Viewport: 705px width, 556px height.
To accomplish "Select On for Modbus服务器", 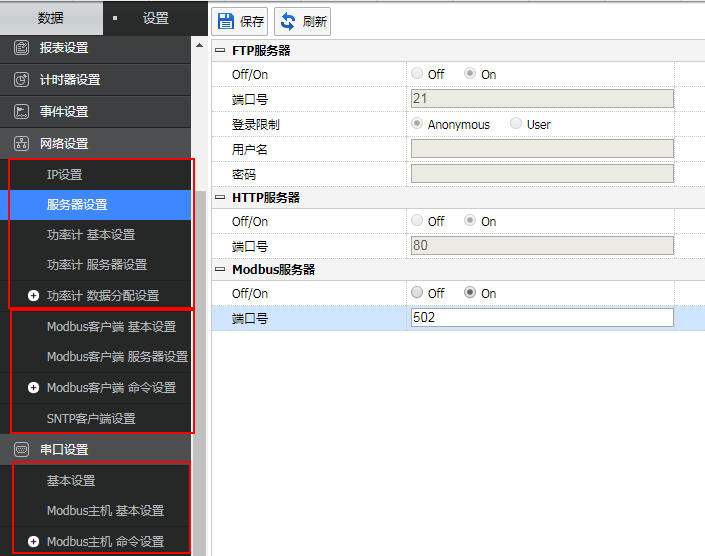I will [470, 293].
